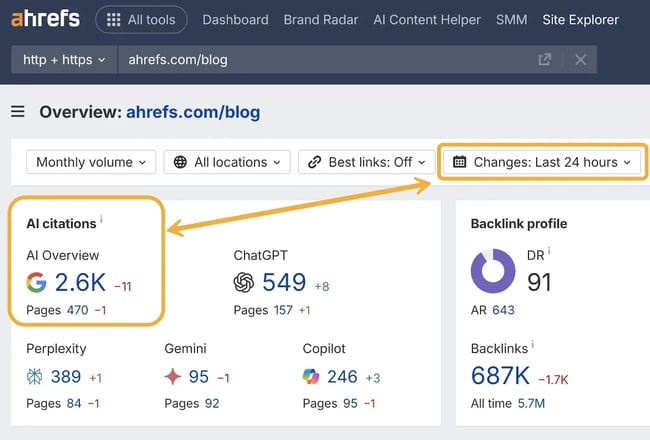
Task: Open the Gemini 95 citations
Action: tap(199, 377)
